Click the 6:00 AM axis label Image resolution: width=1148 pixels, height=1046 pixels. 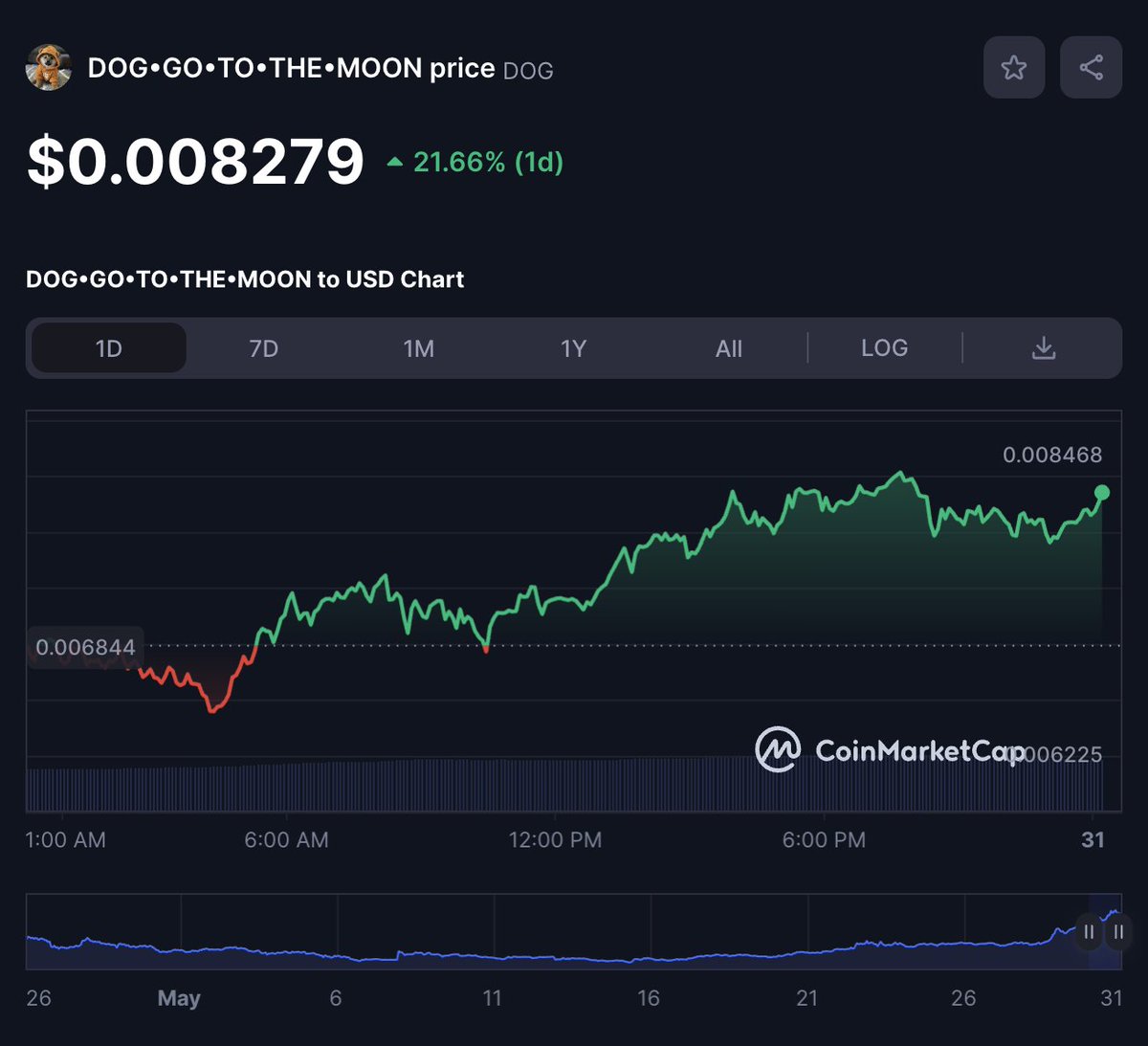(286, 840)
